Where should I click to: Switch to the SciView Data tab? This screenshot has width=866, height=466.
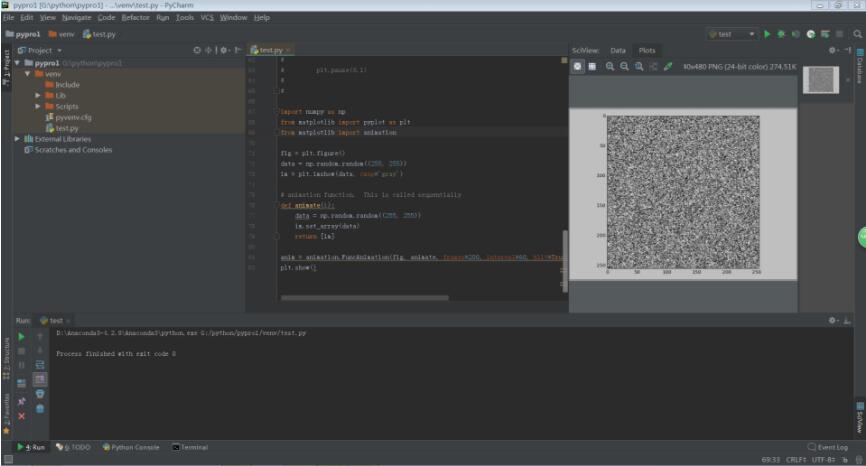tap(617, 50)
